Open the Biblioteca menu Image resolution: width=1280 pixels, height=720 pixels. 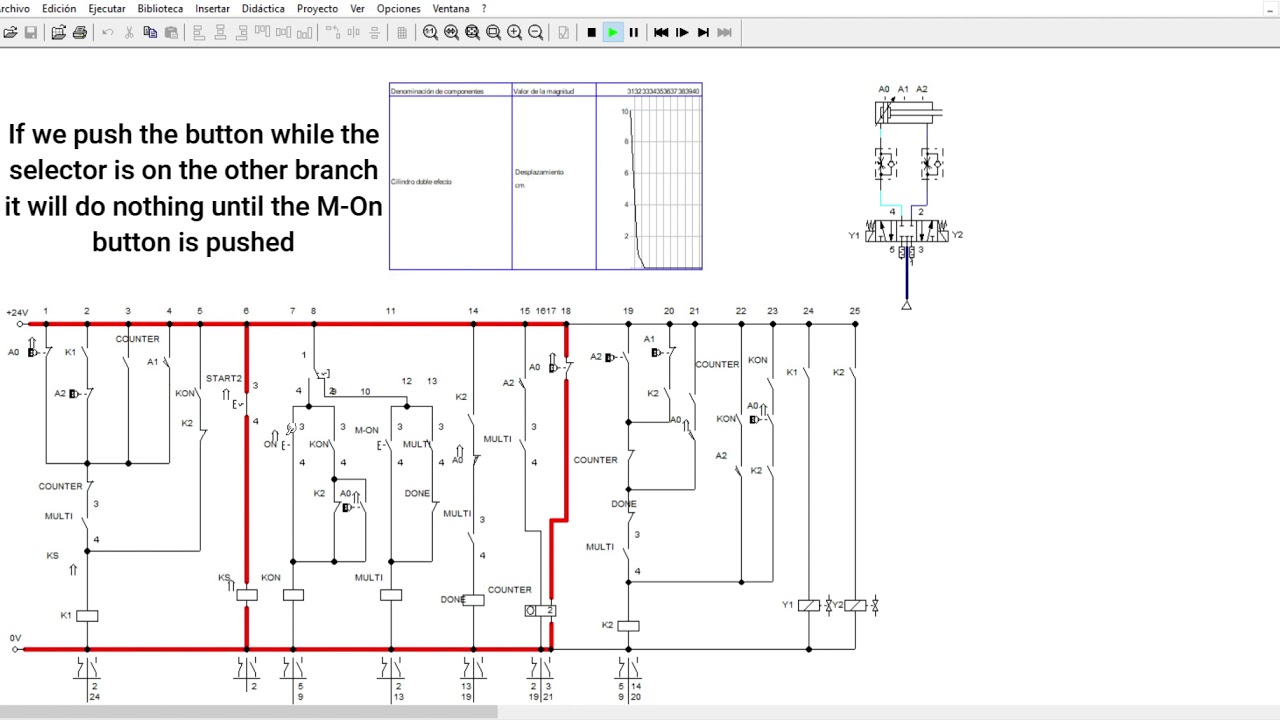pos(160,8)
